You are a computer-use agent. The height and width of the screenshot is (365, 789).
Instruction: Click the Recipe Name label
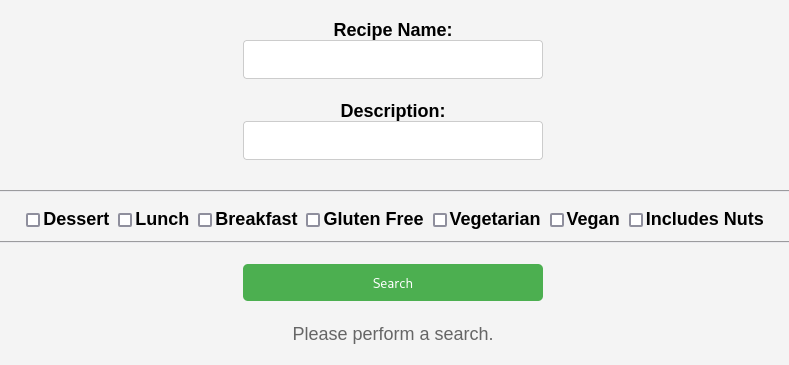392,30
